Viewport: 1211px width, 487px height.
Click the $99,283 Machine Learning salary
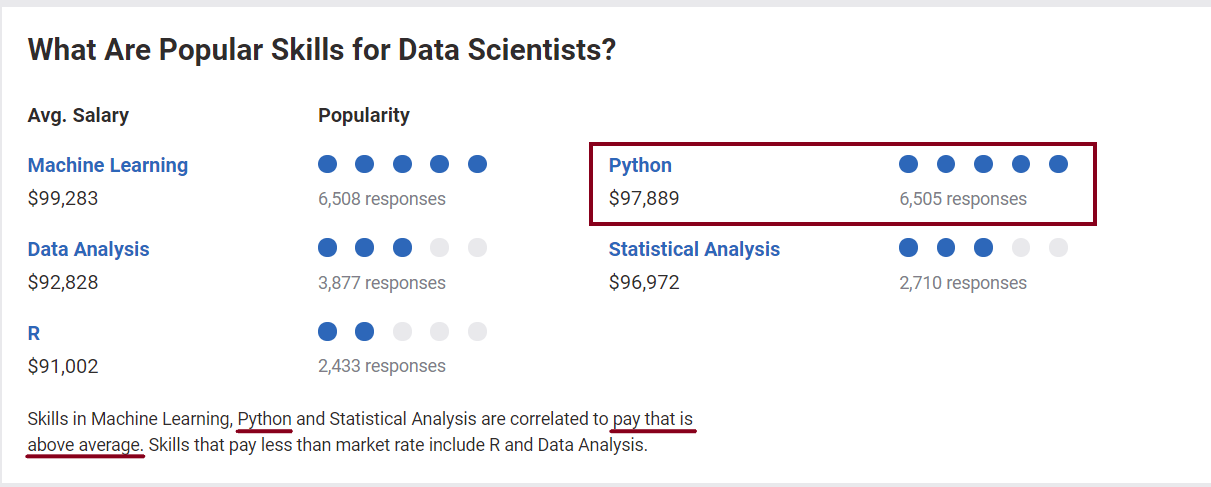63,199
